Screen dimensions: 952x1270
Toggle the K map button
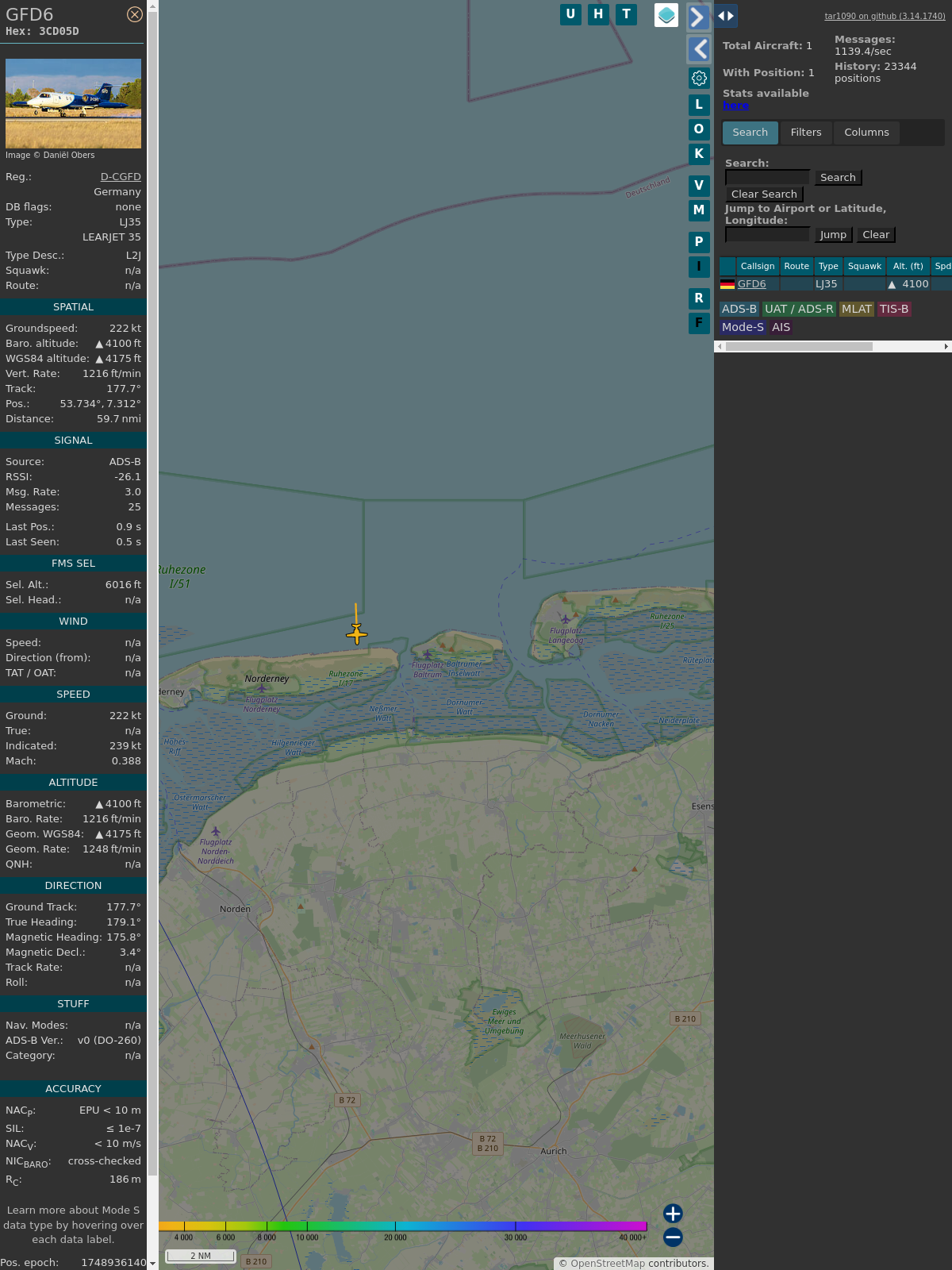coord(699,154)
